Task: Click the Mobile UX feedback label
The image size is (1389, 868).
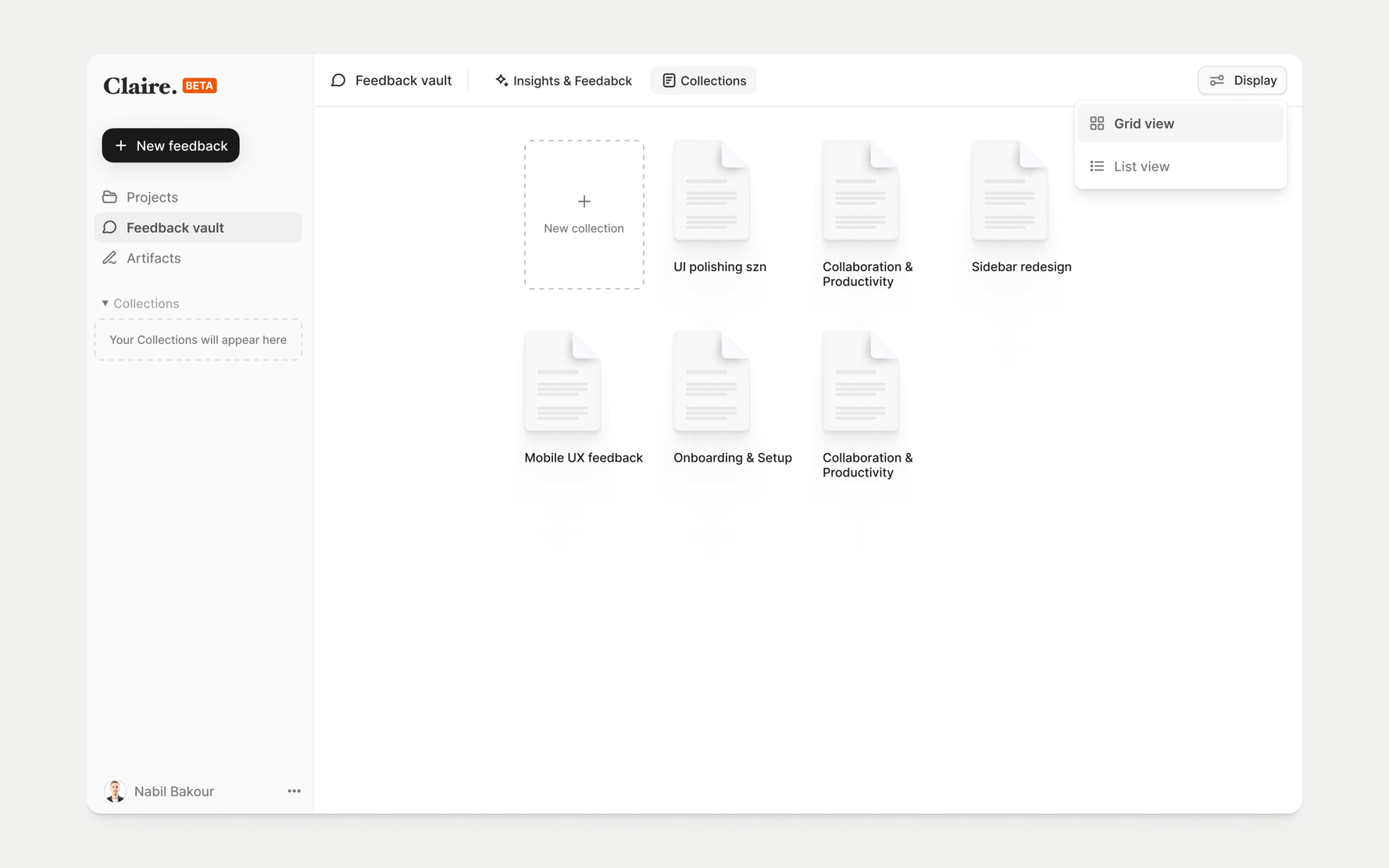Action: (584, 458)
